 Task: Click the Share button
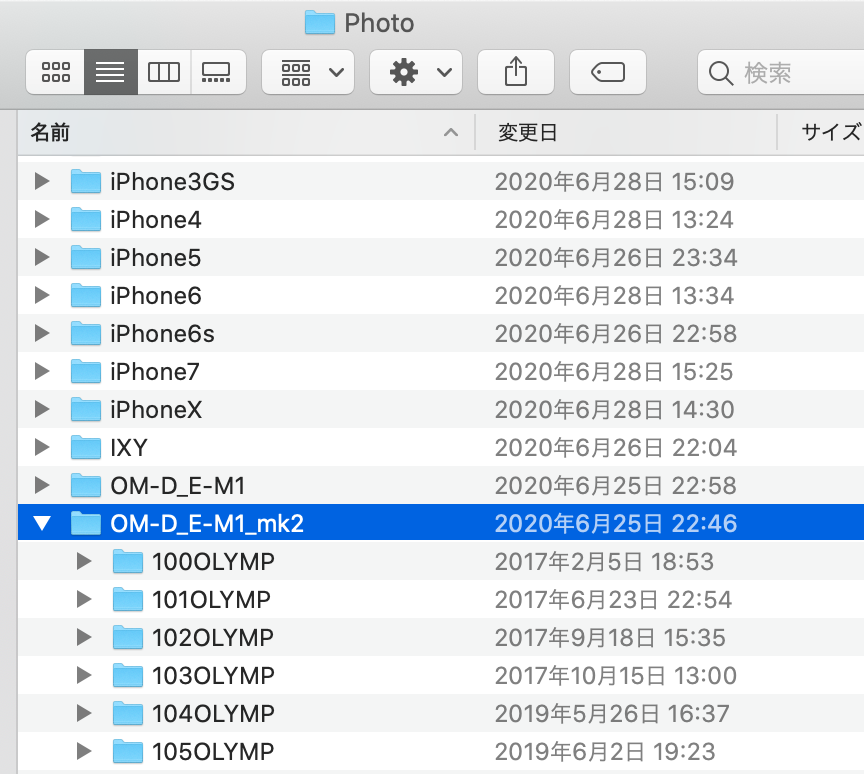tap(516, 72)
